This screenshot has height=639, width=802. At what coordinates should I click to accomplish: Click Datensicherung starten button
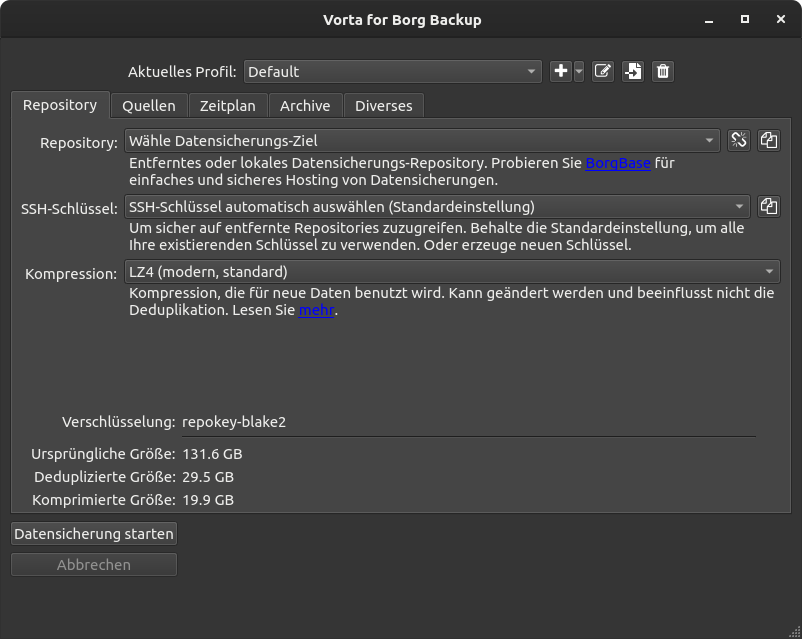tap(94, 534)
